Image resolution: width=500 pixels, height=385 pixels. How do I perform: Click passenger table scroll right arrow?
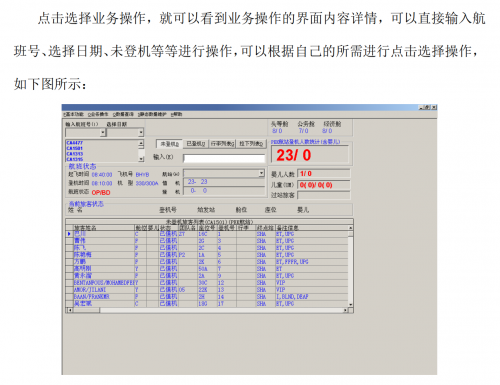[346, 310]
